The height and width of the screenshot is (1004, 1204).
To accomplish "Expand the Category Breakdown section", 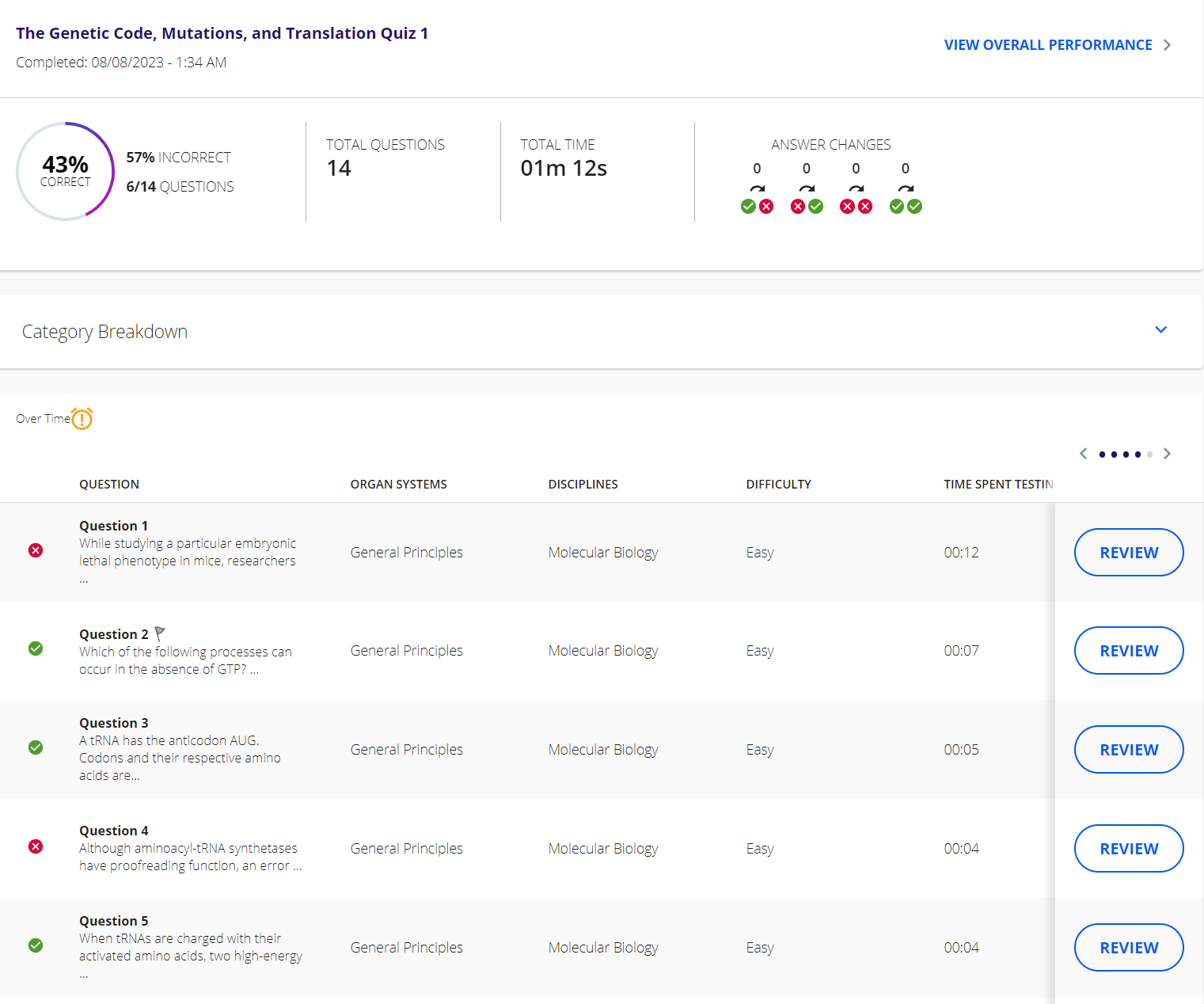I will point(1160,330).
